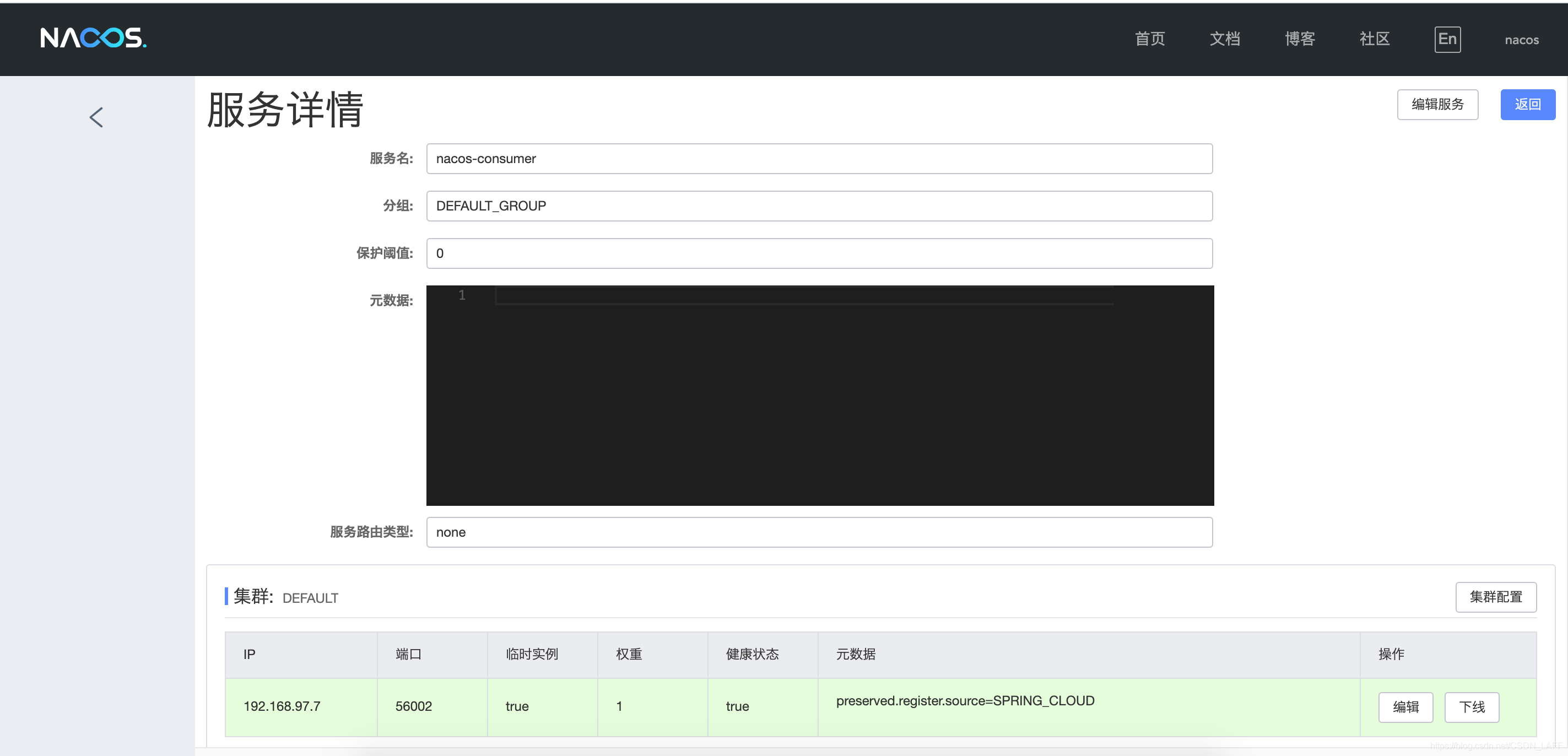Click inside the 元数据 code editor
1568x756 pixels.
[x=820, y=396]
